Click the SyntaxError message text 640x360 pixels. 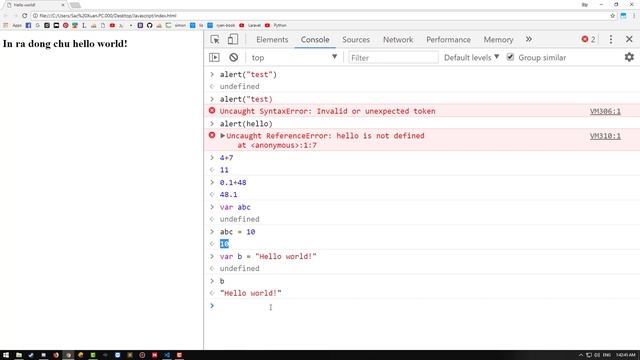327,111
